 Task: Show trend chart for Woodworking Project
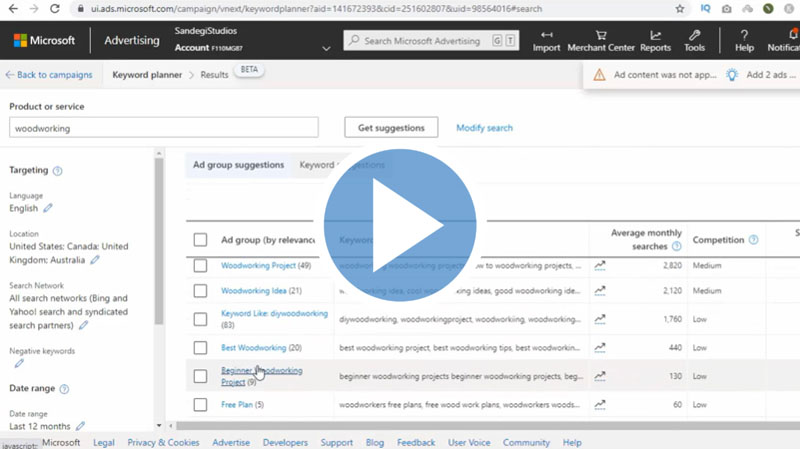click(x=600, y=265)
